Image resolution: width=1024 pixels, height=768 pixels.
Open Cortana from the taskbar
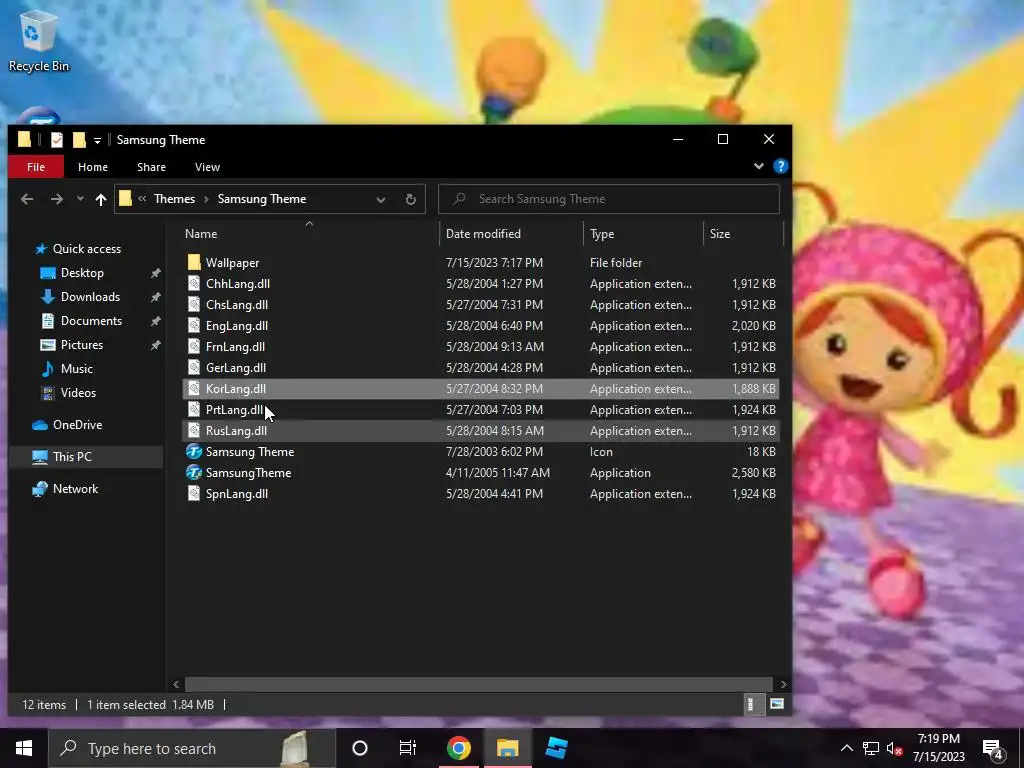(360, 748)
